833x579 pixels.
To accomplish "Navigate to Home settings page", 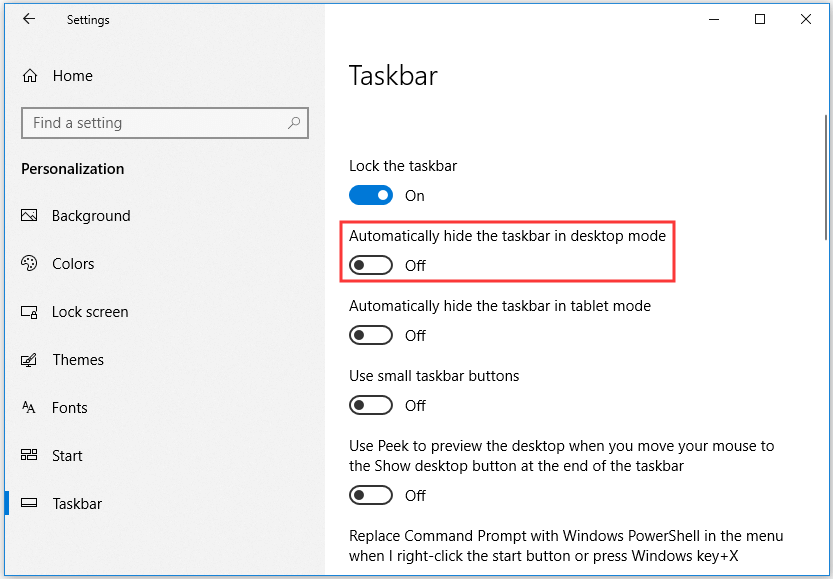I will (x=72, y=75).
